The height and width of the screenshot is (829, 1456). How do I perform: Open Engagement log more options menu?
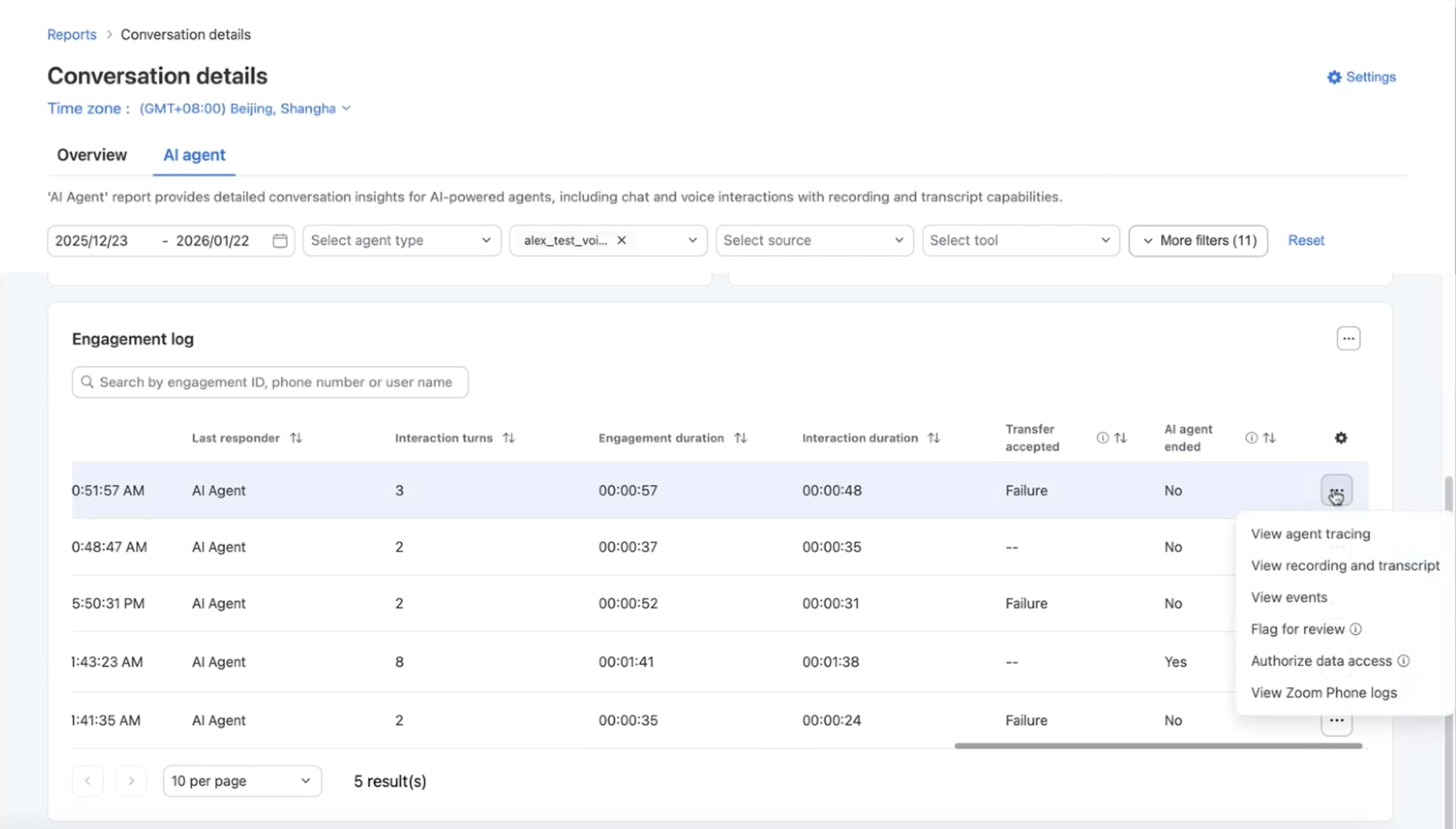coord(1348,339)
